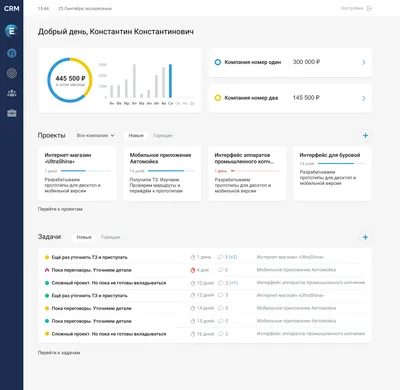Open the round E profile icon
400x390 pixels.
[x=12, y=31]
